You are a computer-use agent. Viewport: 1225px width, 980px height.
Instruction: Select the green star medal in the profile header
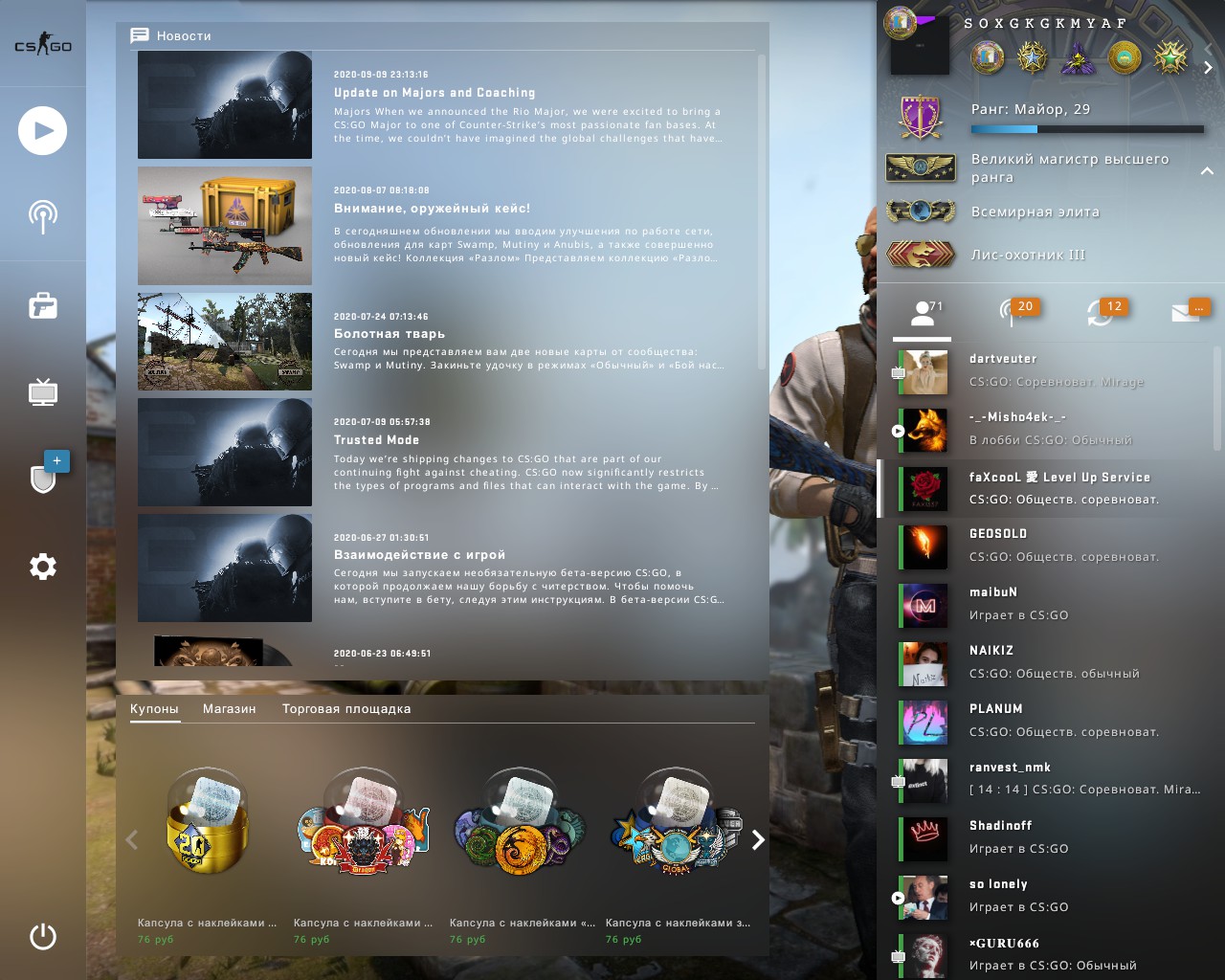click(1170, 58)
